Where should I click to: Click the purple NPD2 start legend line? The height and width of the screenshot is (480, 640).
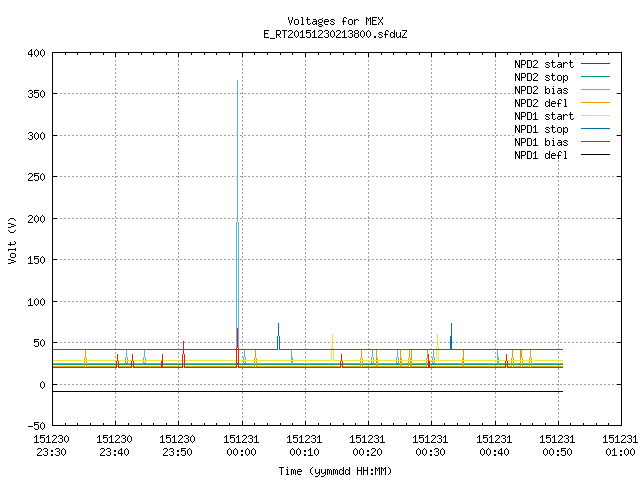pos(595,64)
